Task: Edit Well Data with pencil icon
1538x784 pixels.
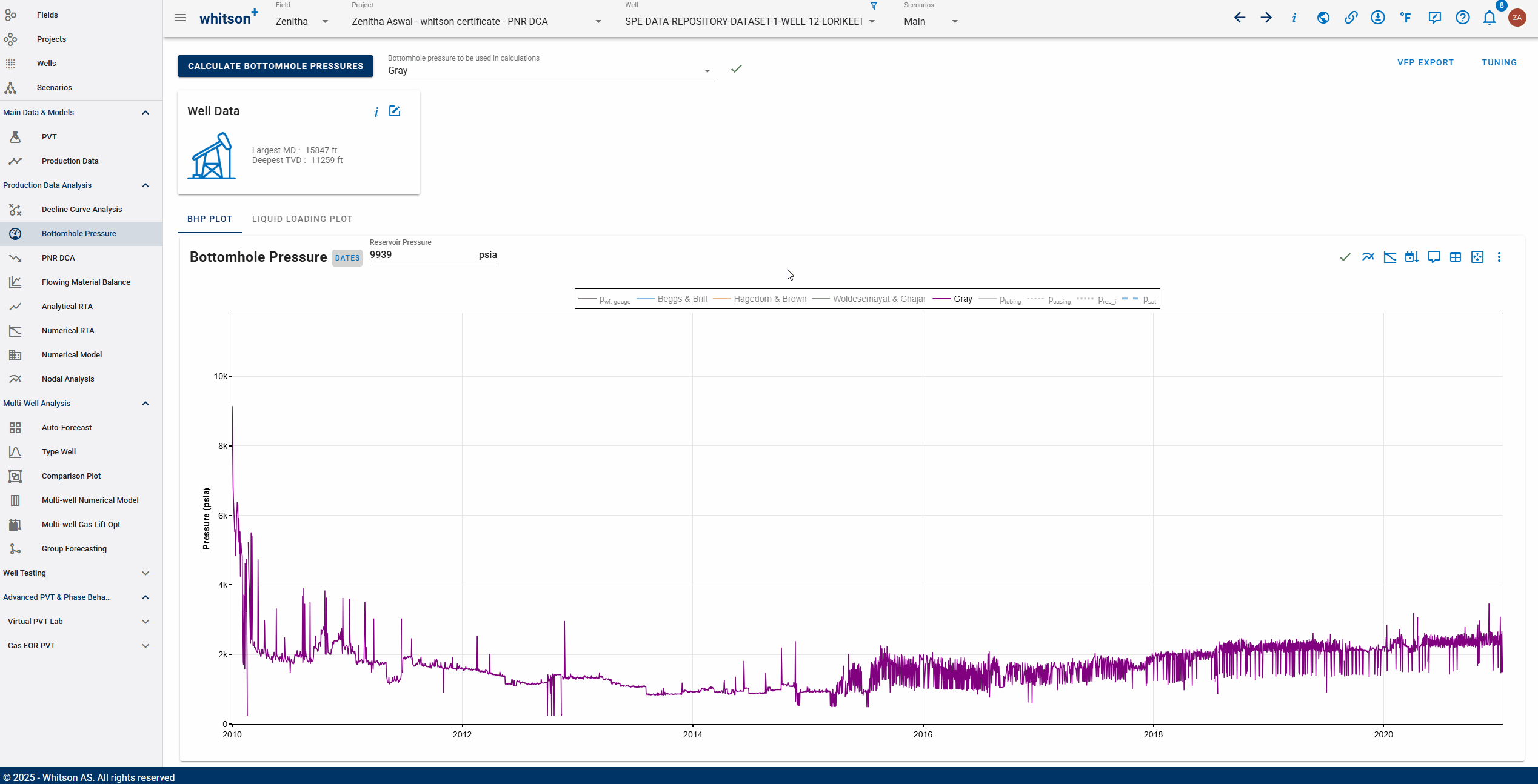Action: [395, 111]
